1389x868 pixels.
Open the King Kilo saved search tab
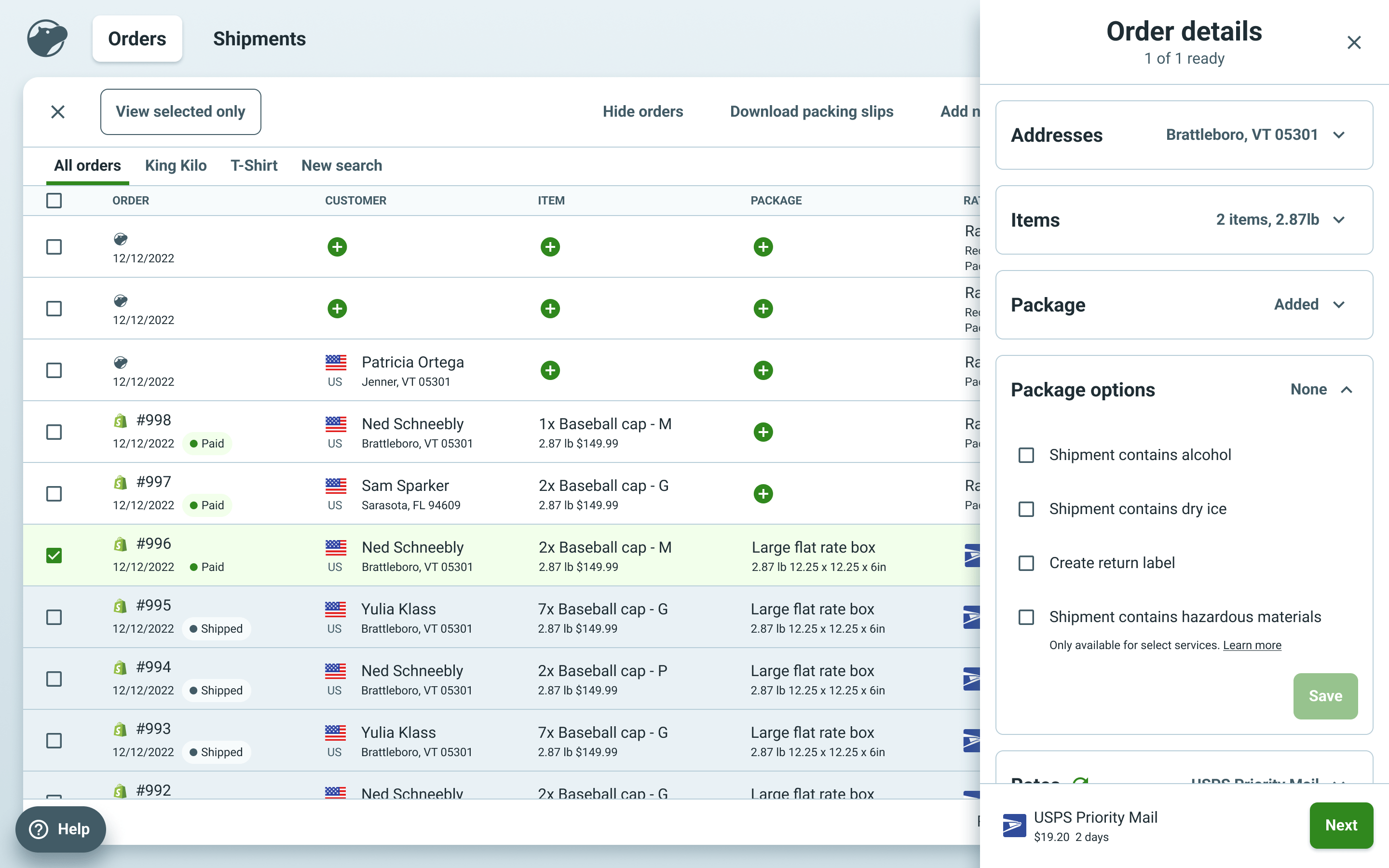176,165
